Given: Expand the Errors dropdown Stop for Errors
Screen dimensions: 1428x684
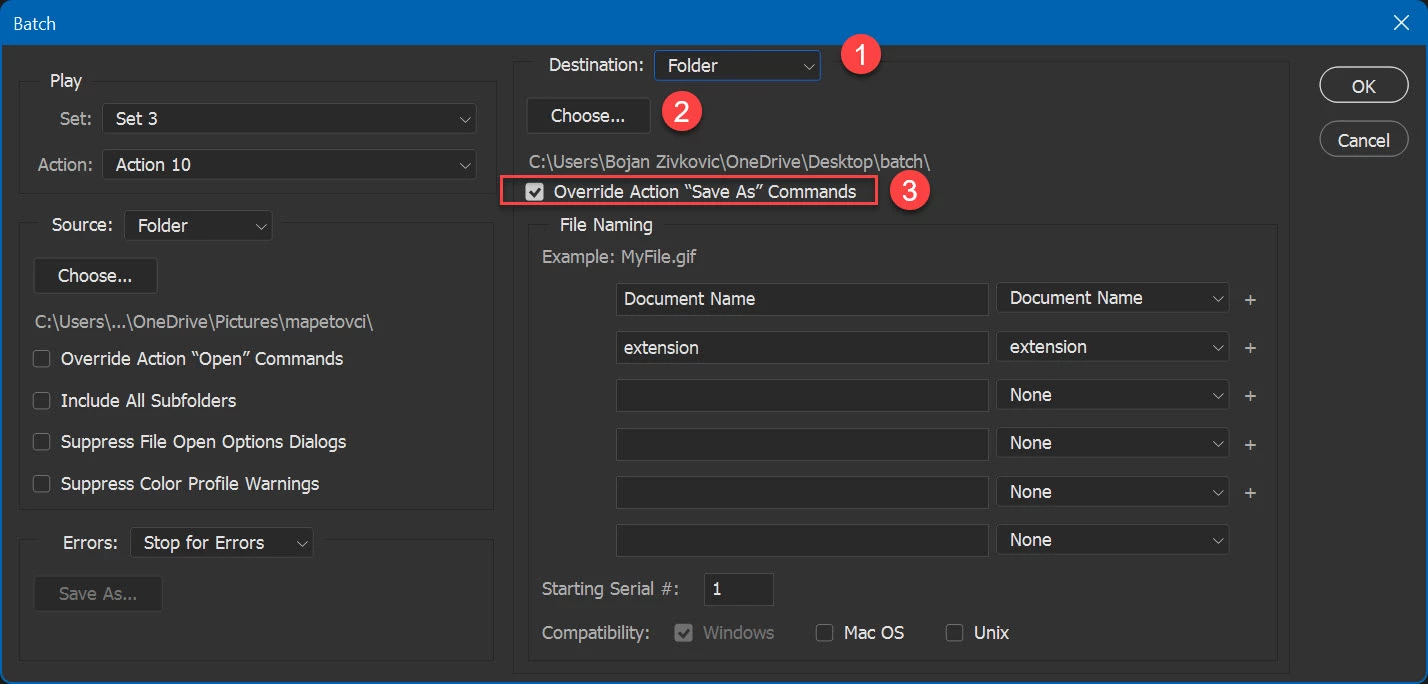Looking at the screenshot, I should [221, 543].
